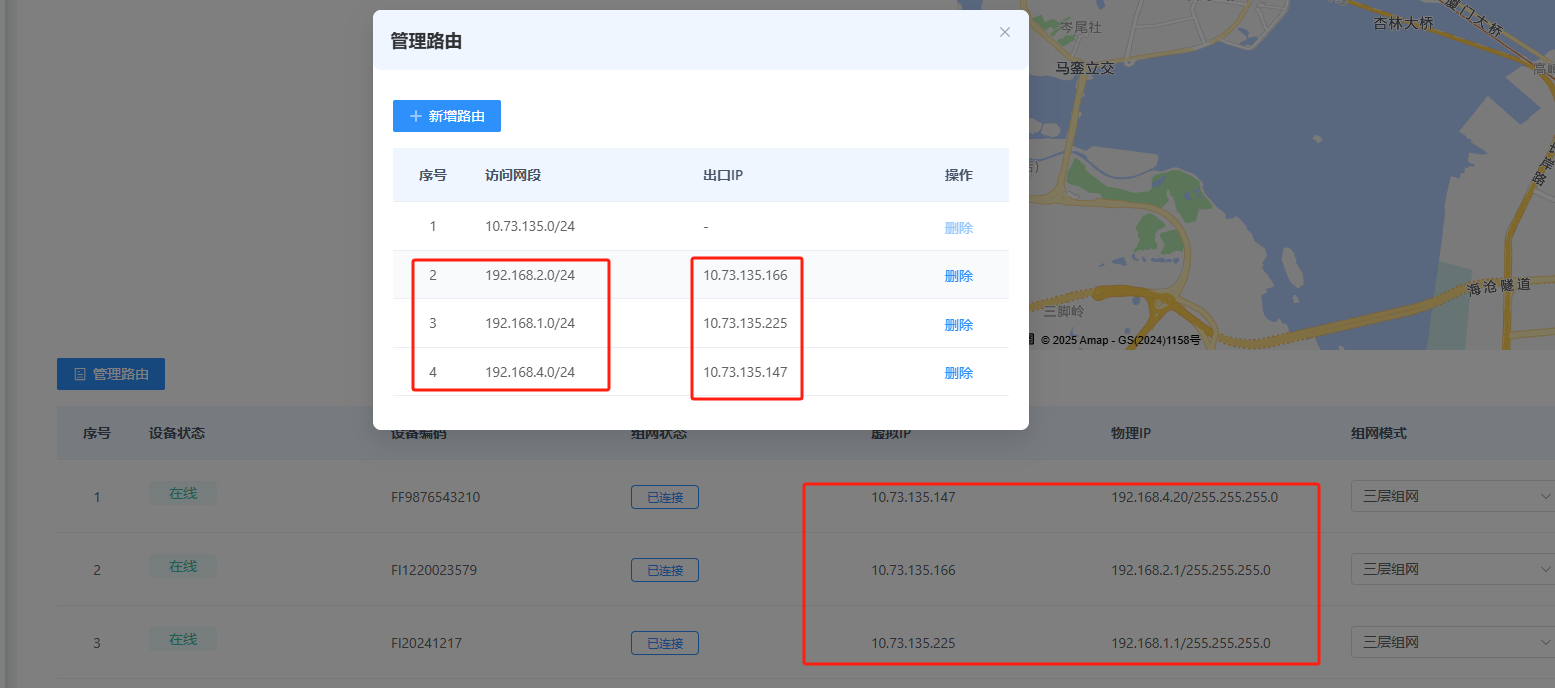Click 在线 status badge of row 1

[183, 493]
